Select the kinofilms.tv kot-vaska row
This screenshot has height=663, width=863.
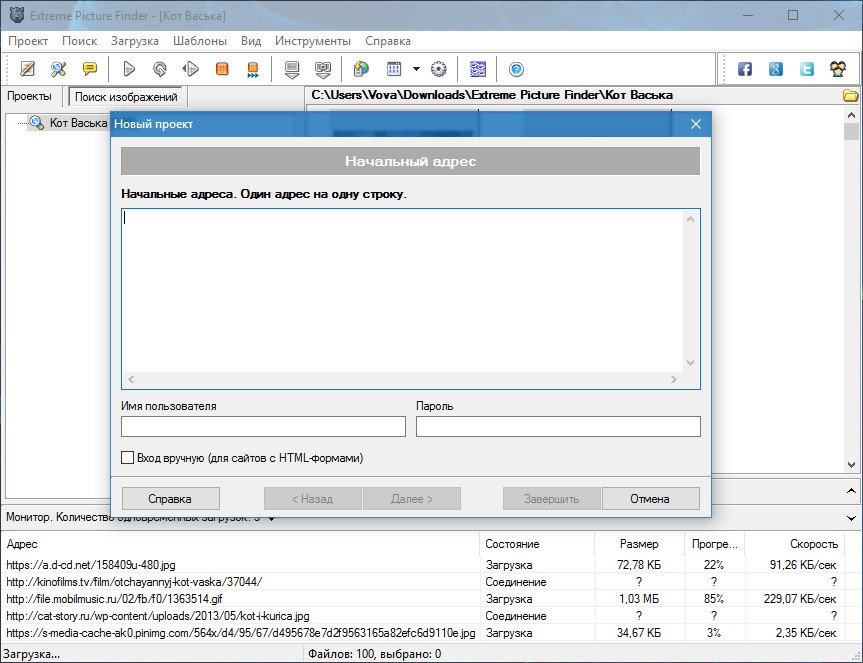424,582
